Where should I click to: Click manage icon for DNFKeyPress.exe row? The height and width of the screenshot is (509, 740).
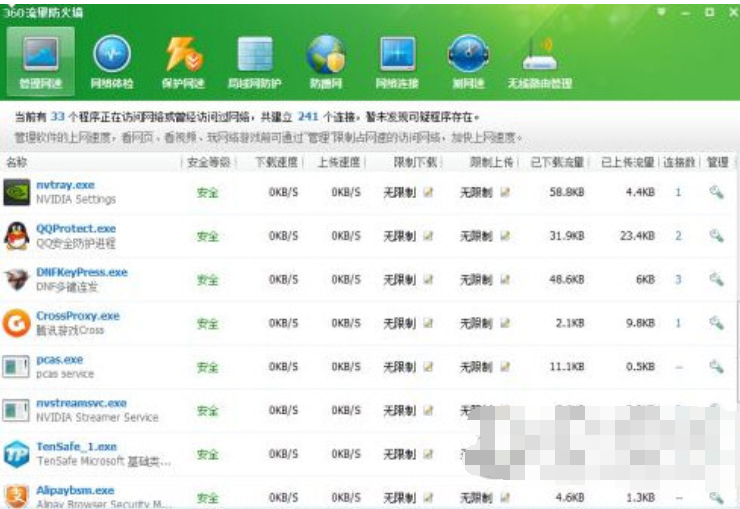pos(716,279)
